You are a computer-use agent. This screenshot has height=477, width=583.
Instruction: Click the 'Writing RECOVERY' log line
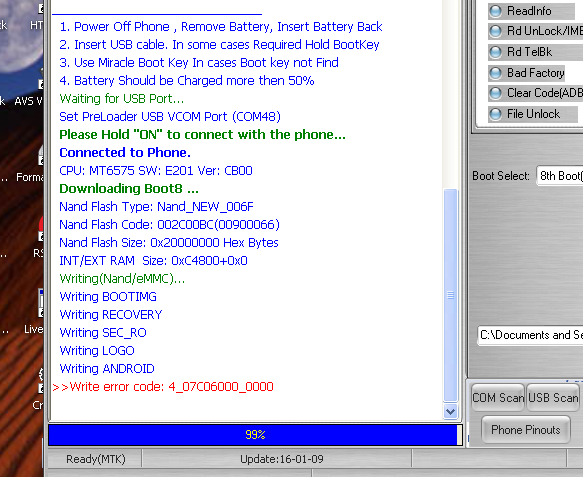coord(111,315)
